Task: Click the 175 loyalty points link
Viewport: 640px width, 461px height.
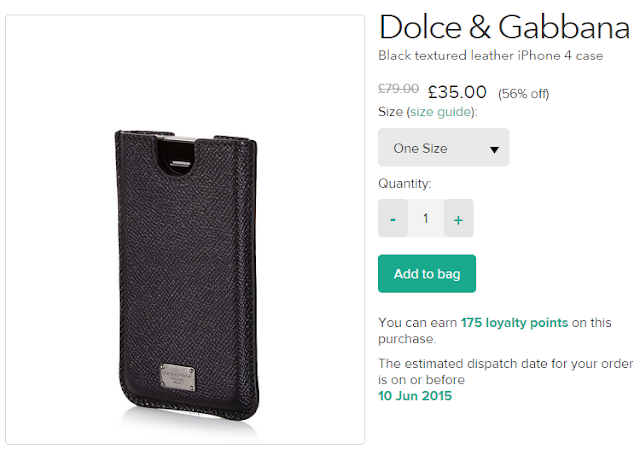Action: [x=514, y=323]
